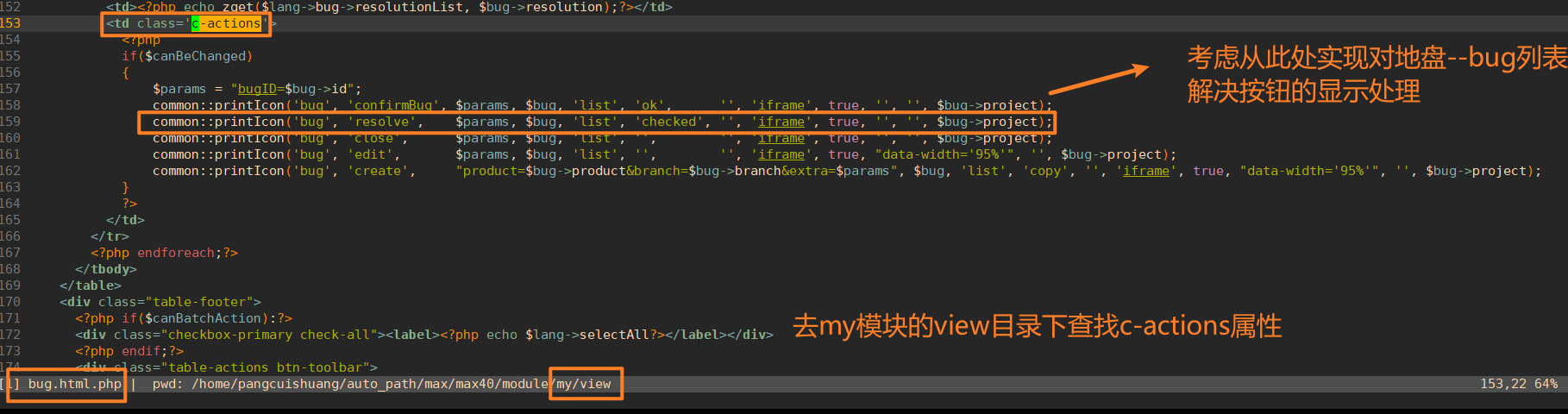
Task: Click 'iframe' on the resolve line
Action: 781,122
